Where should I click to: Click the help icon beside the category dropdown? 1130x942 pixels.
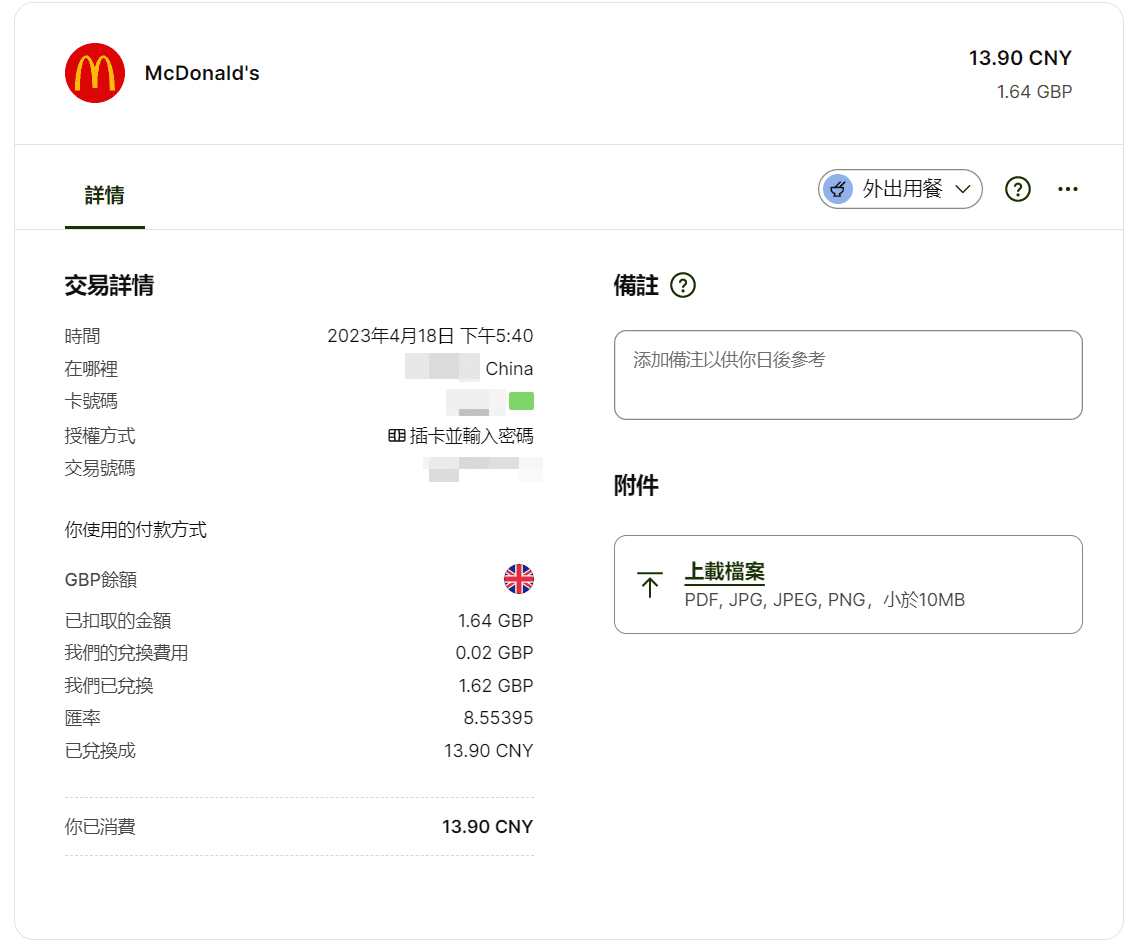coord(1018,189)
